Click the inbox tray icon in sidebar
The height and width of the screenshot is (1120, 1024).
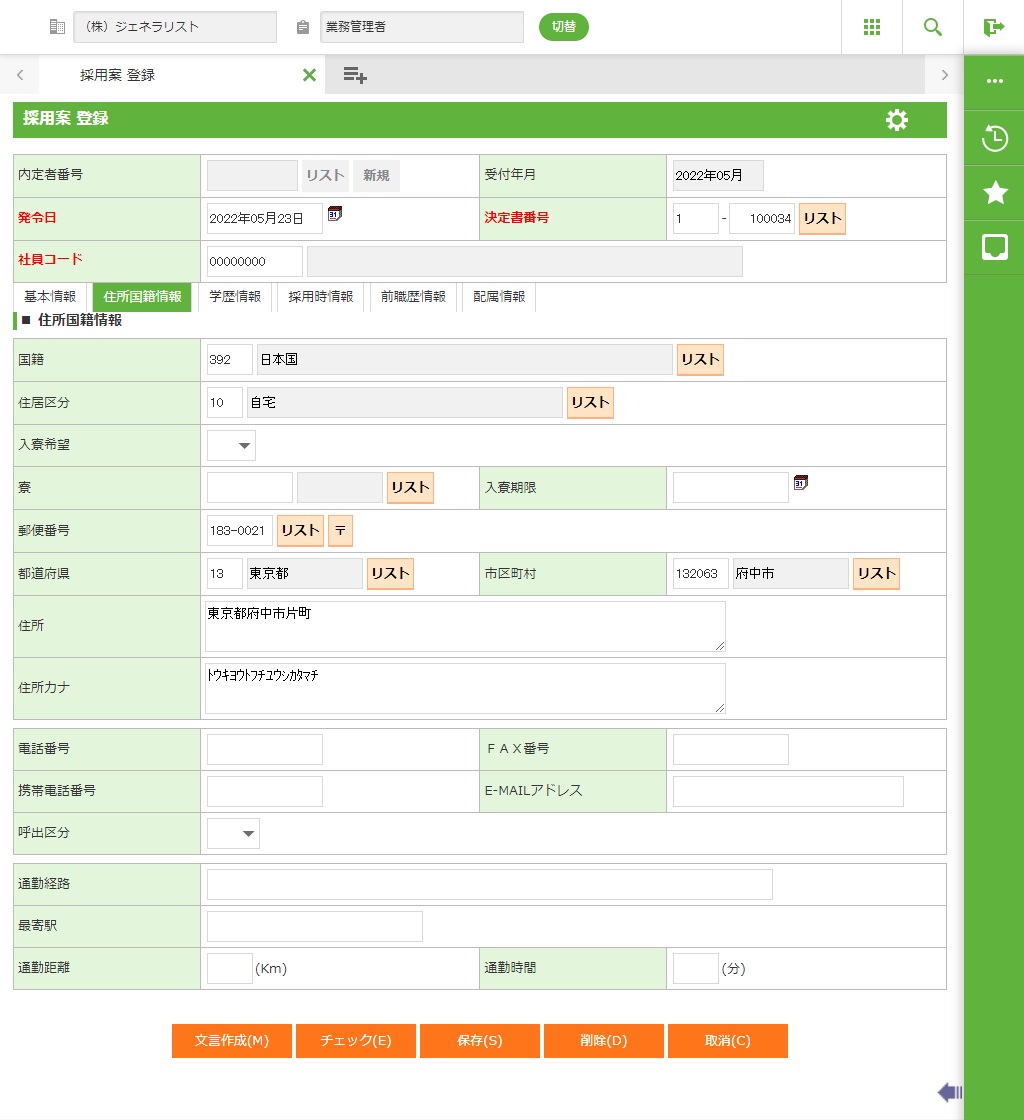[x=994, y=247]
